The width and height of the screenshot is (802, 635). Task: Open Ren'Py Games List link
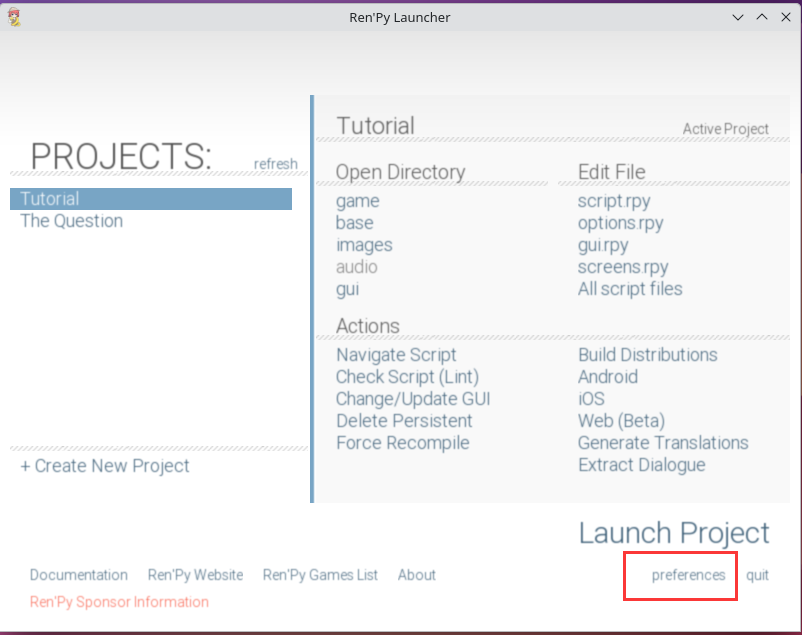pyautogui.click(x=320, y=575)
